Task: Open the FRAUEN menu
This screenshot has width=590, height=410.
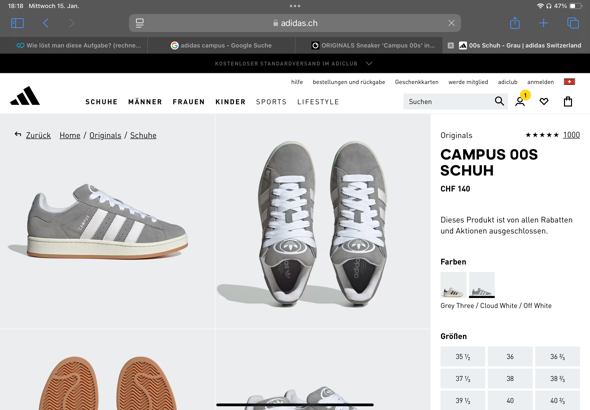Action: point(189,102)
